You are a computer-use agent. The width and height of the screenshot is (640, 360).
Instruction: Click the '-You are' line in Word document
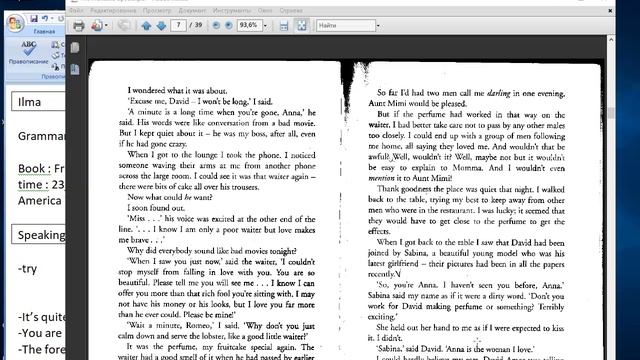point(40,333)
